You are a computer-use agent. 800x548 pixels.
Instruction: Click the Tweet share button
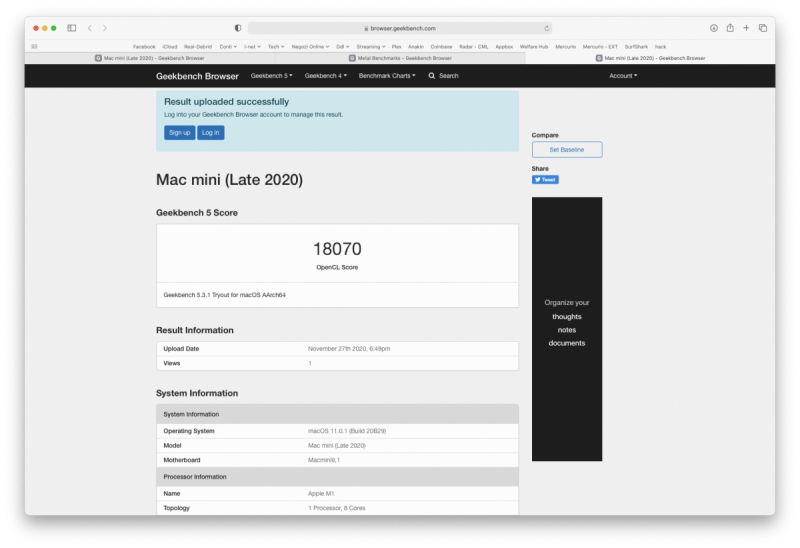[545, 180]
